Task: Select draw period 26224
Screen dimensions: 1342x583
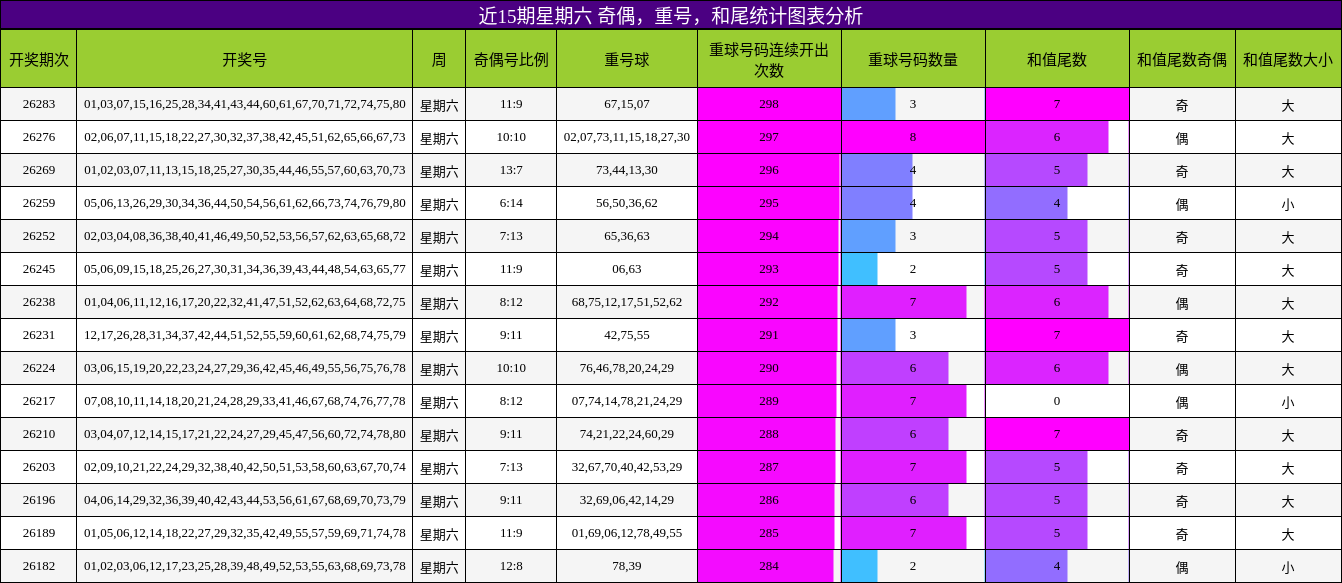Action: tap(38, 368)
